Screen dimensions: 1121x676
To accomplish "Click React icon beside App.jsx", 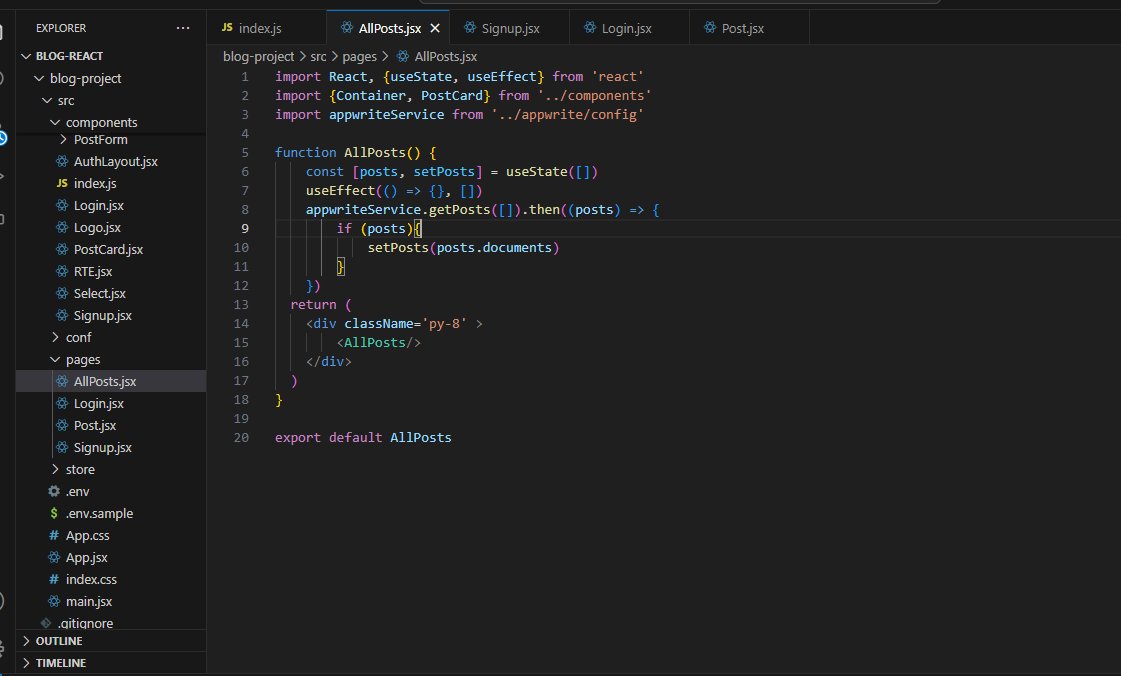I will click(x=54, y=557).
